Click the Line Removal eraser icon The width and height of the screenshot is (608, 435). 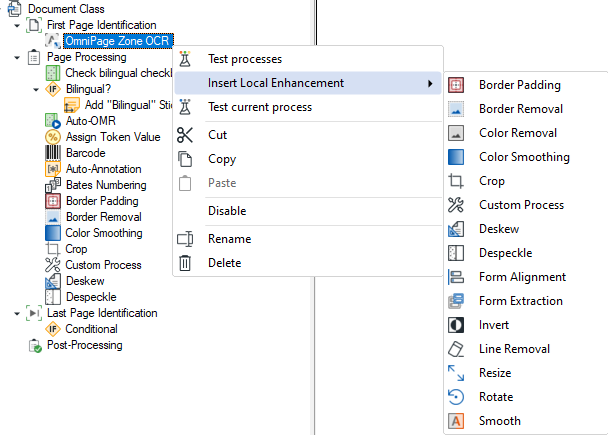point(456,349)
